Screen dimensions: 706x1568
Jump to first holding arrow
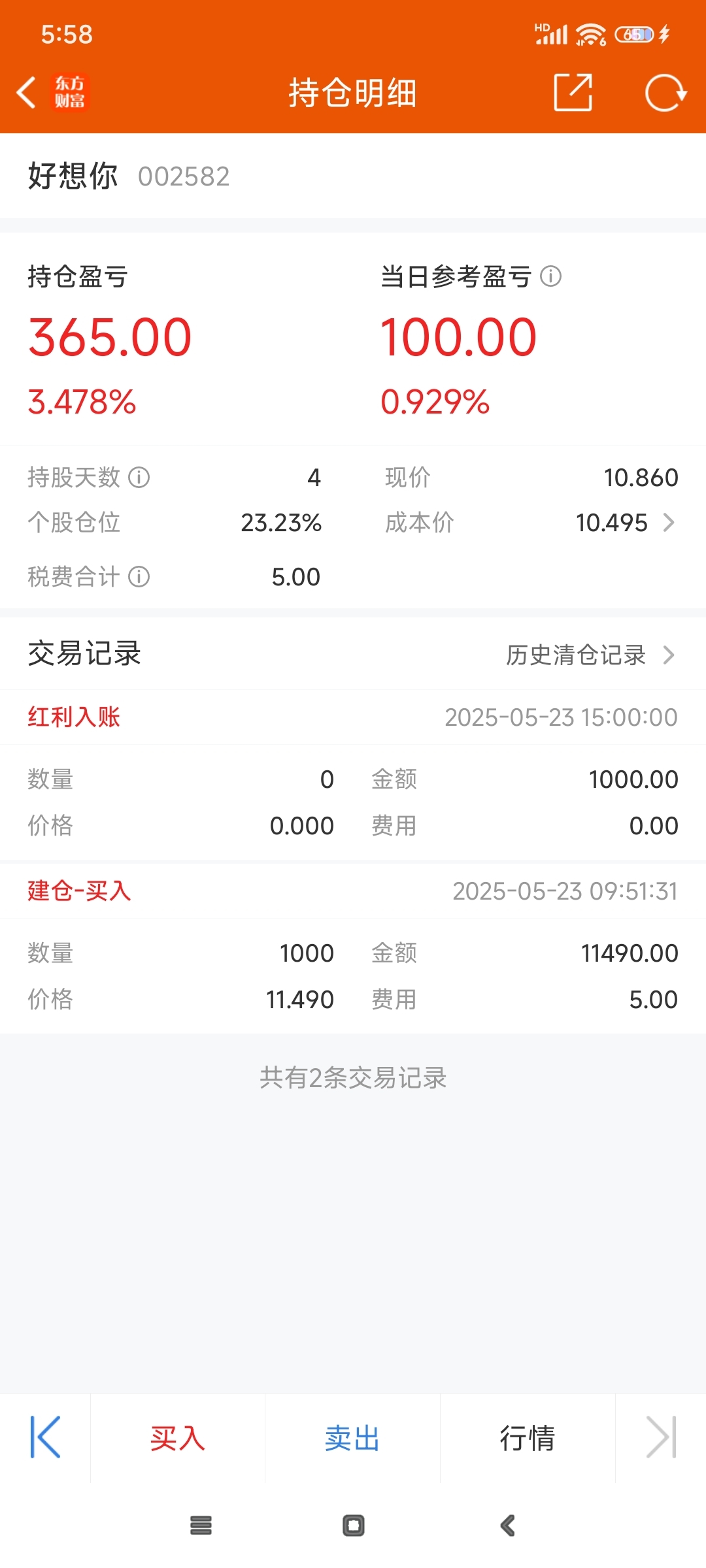(x=45, y=1437)
